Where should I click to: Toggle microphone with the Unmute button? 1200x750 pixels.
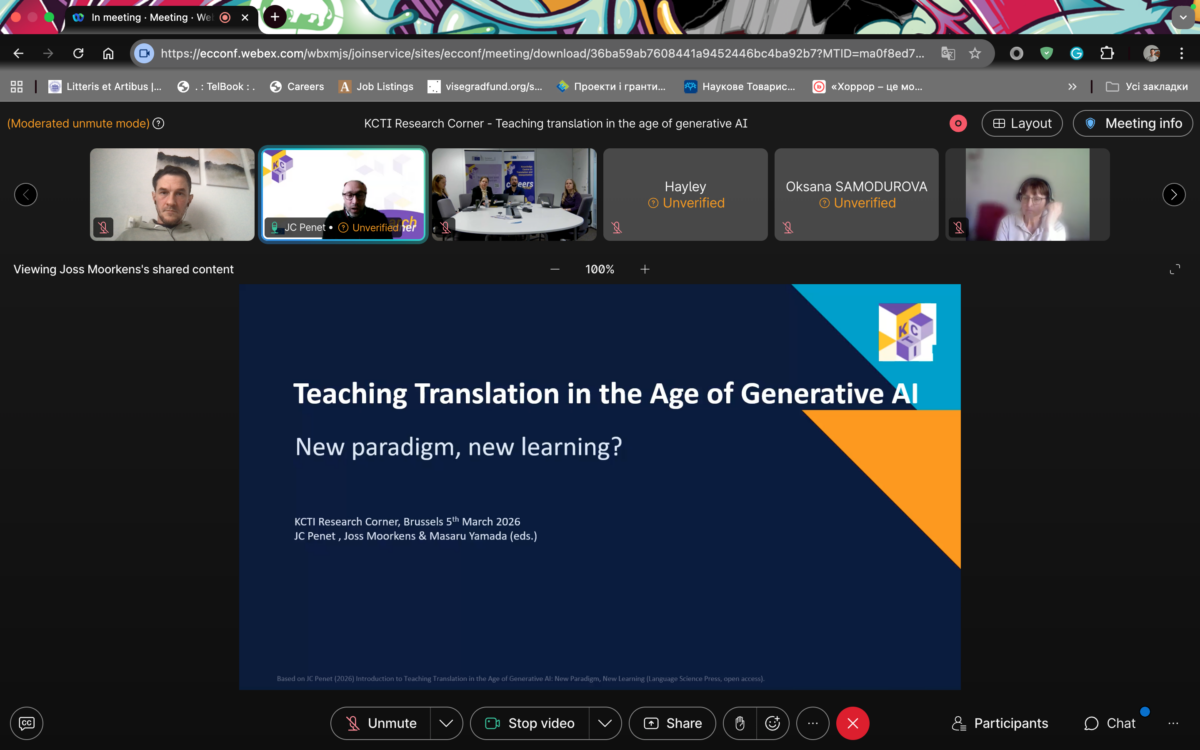pyautogui.click(x=382, y=723)
